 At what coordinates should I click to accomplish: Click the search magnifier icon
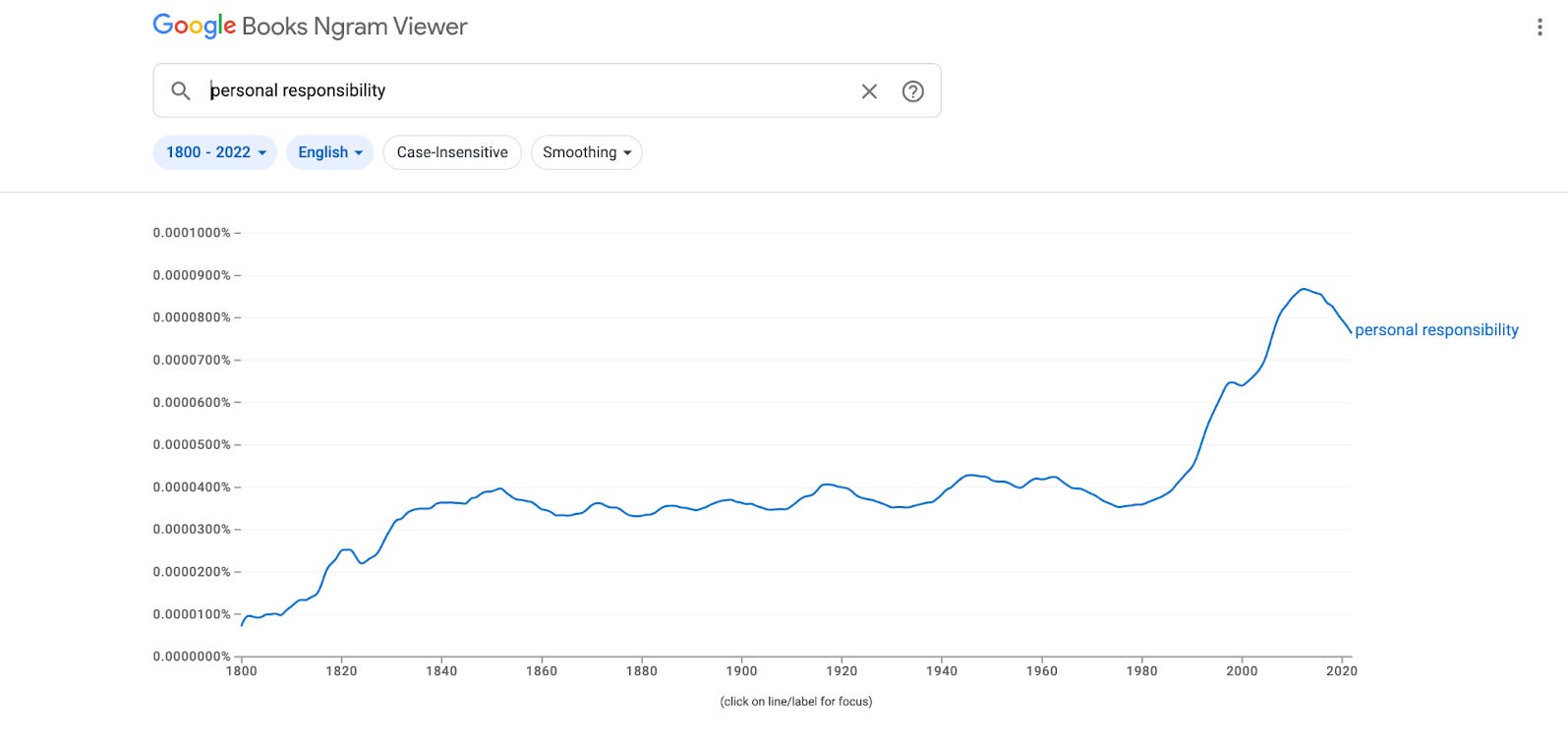coord(181,91)
